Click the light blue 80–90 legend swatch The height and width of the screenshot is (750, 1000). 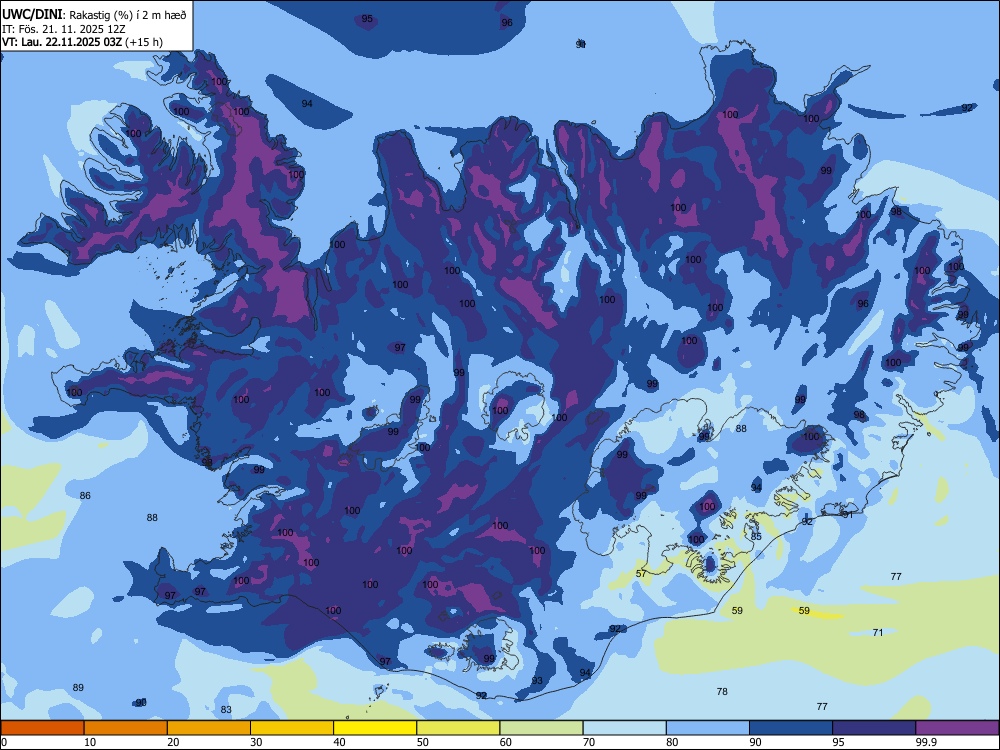[708, 728]
